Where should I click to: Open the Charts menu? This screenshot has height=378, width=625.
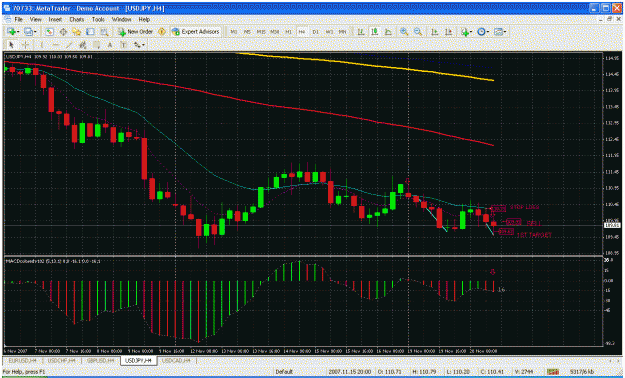77,19
